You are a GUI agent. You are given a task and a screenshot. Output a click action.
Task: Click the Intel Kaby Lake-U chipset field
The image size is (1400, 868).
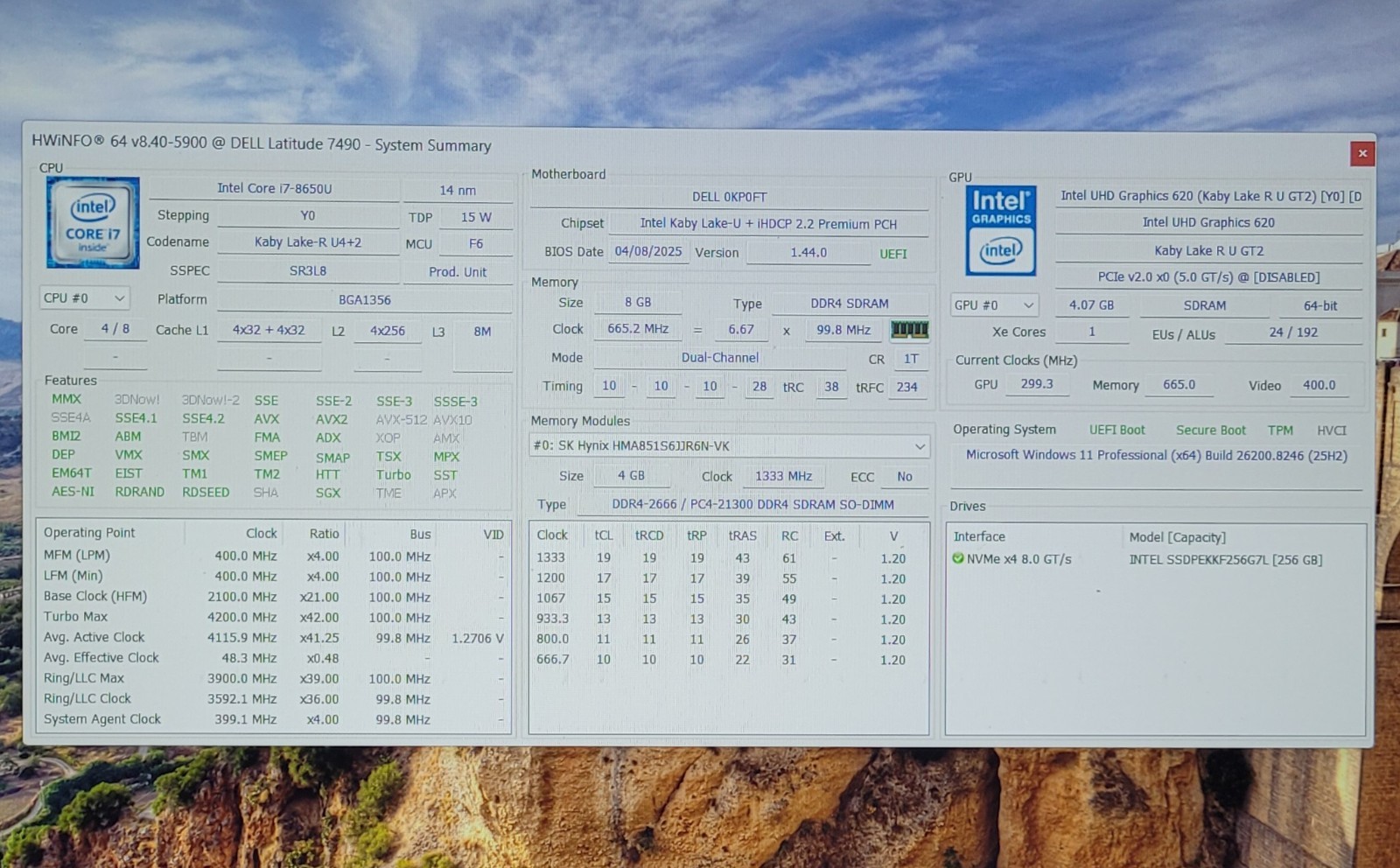768,224
